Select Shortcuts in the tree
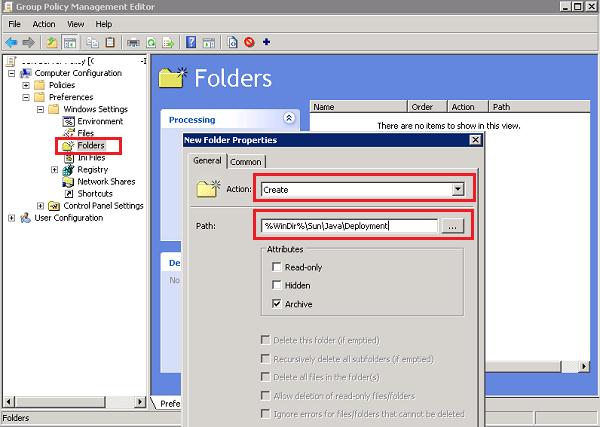This screenshot has width=600, height=427. click(x=96, y=193)
